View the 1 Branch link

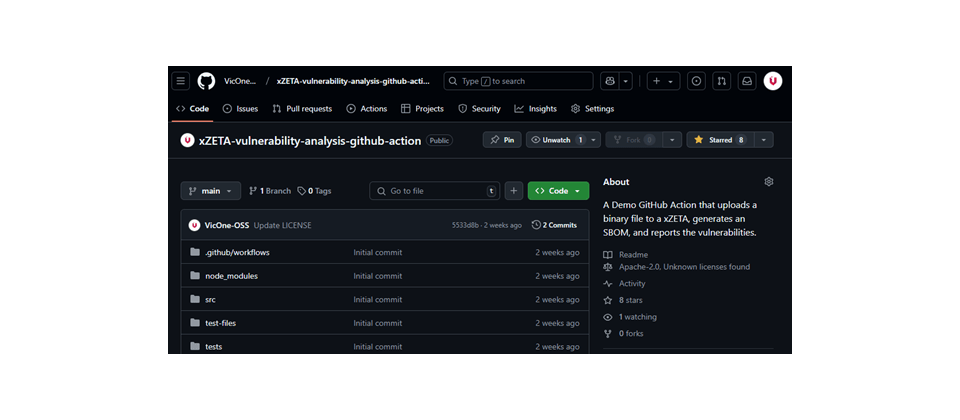click(x=270, y=191)
